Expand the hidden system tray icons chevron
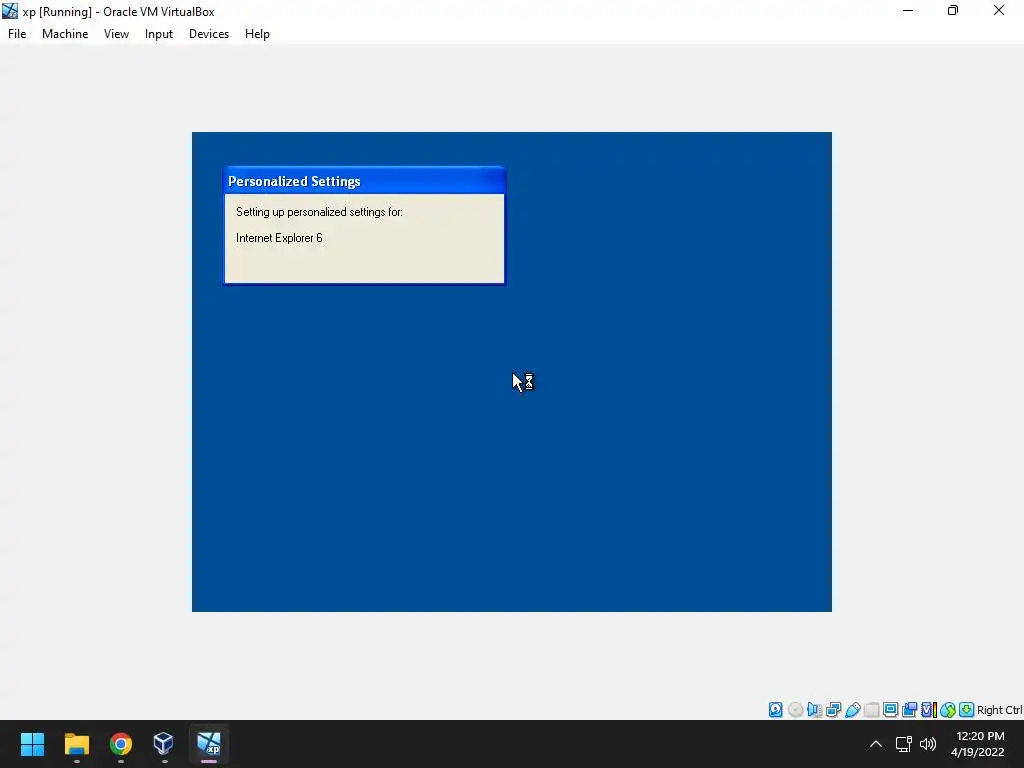 (876, 744)
